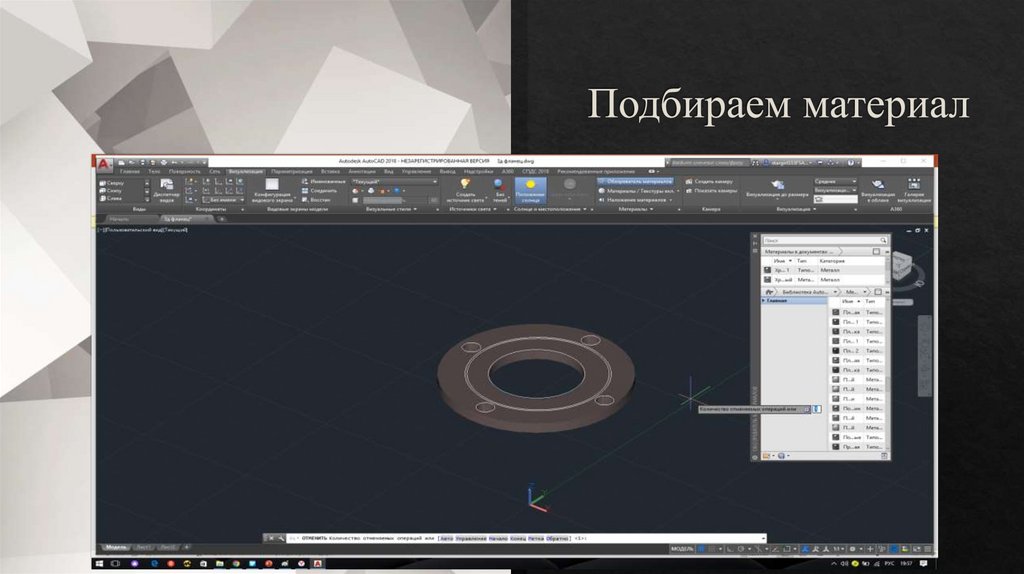The width and height of the screenshot is (1024, 574).
Task: Open Галерея визуализации icon
Action: point(914,186)
